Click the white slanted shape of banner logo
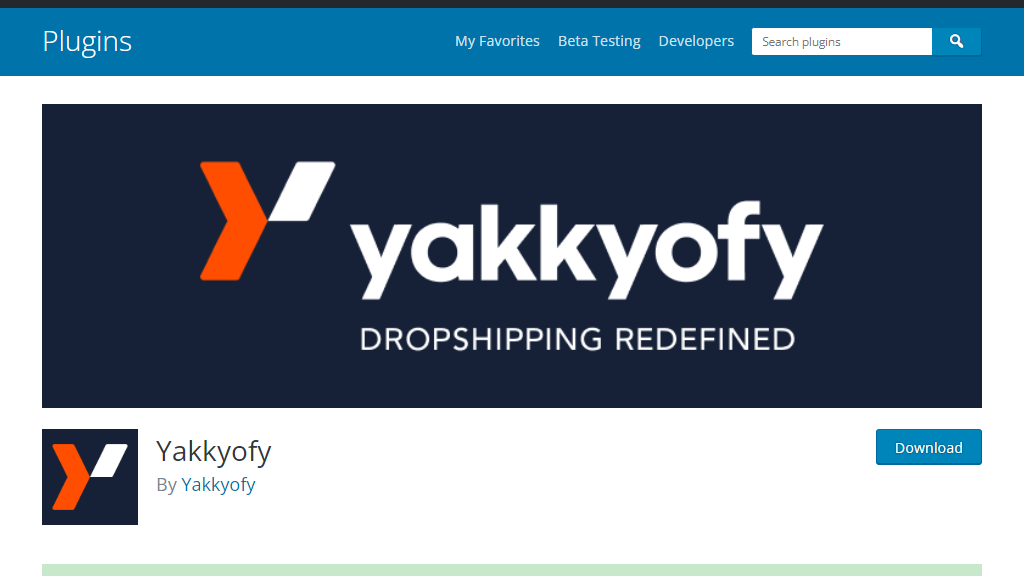The height and width of the screenshot is (576, 1024). 302,191
